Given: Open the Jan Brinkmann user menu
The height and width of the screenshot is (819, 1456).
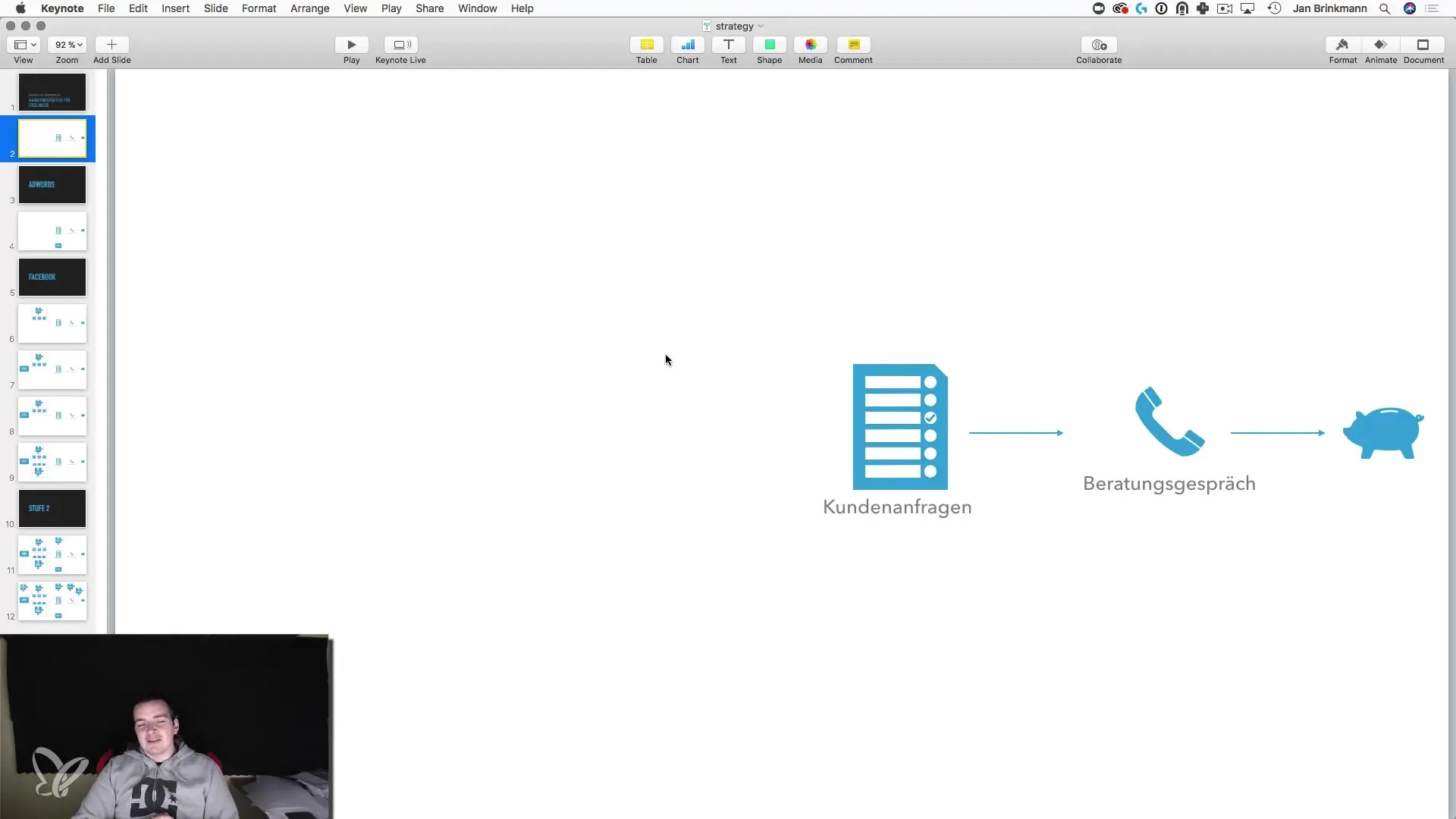Looking at the screenshot, I should point(1330,8).
